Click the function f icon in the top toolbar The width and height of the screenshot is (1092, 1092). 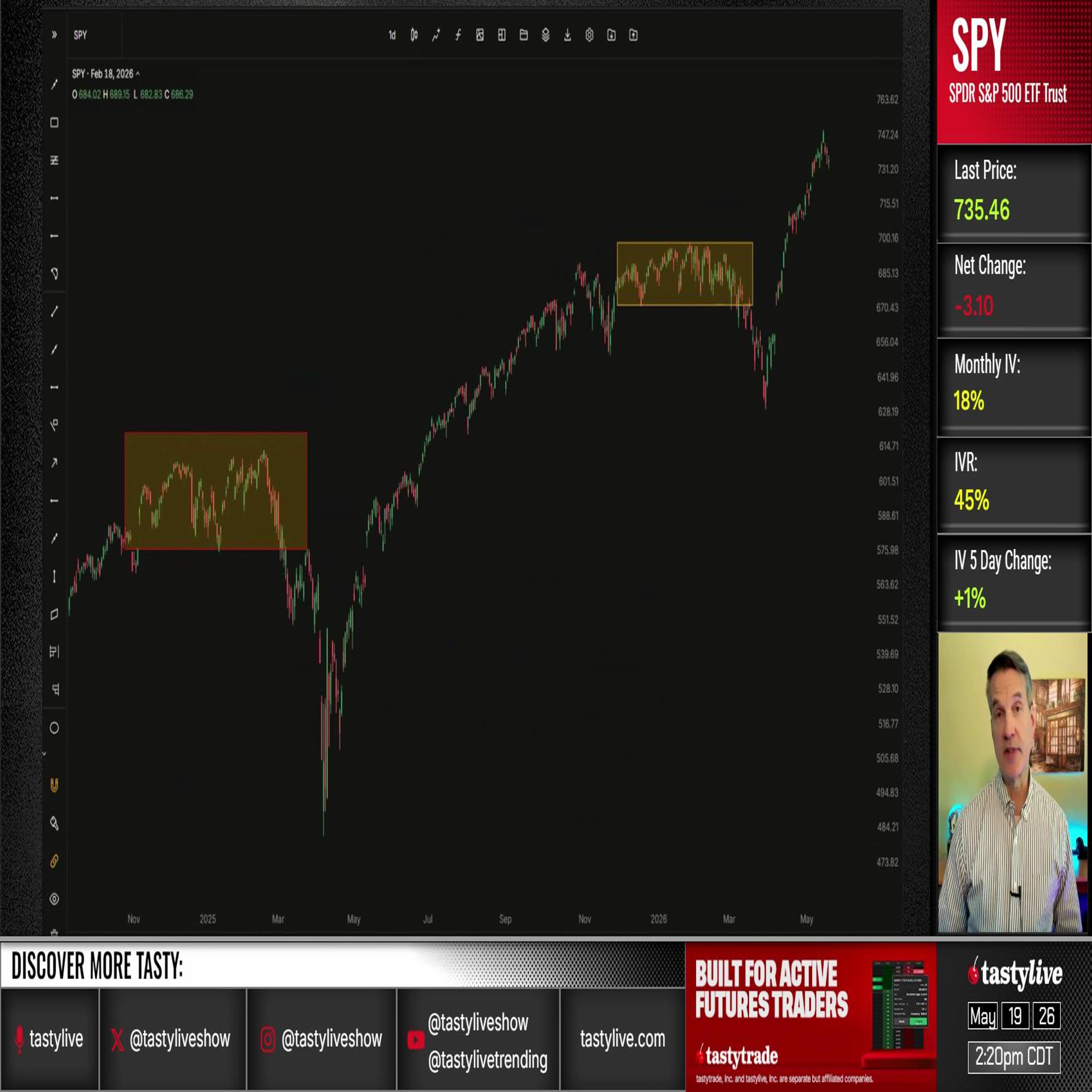(x=458, y=35)
